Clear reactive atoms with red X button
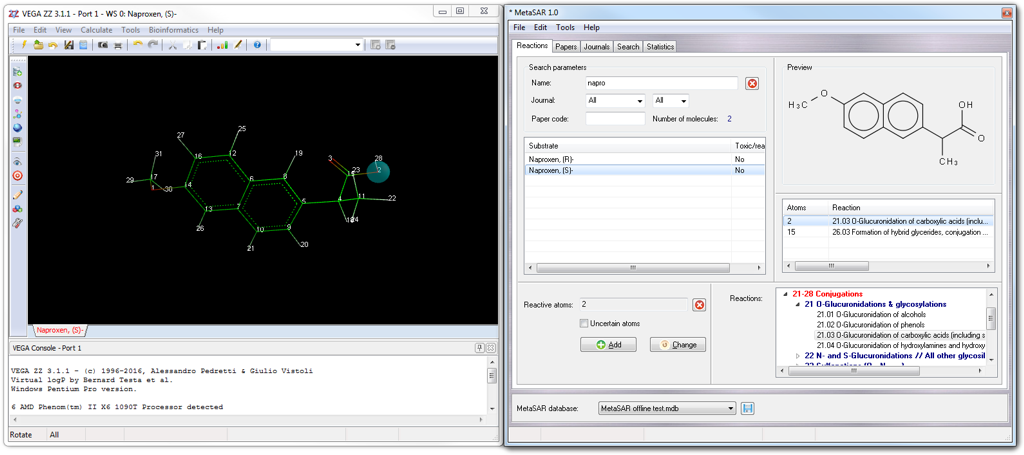1024x455 pixels. click(x=699, y=305)
